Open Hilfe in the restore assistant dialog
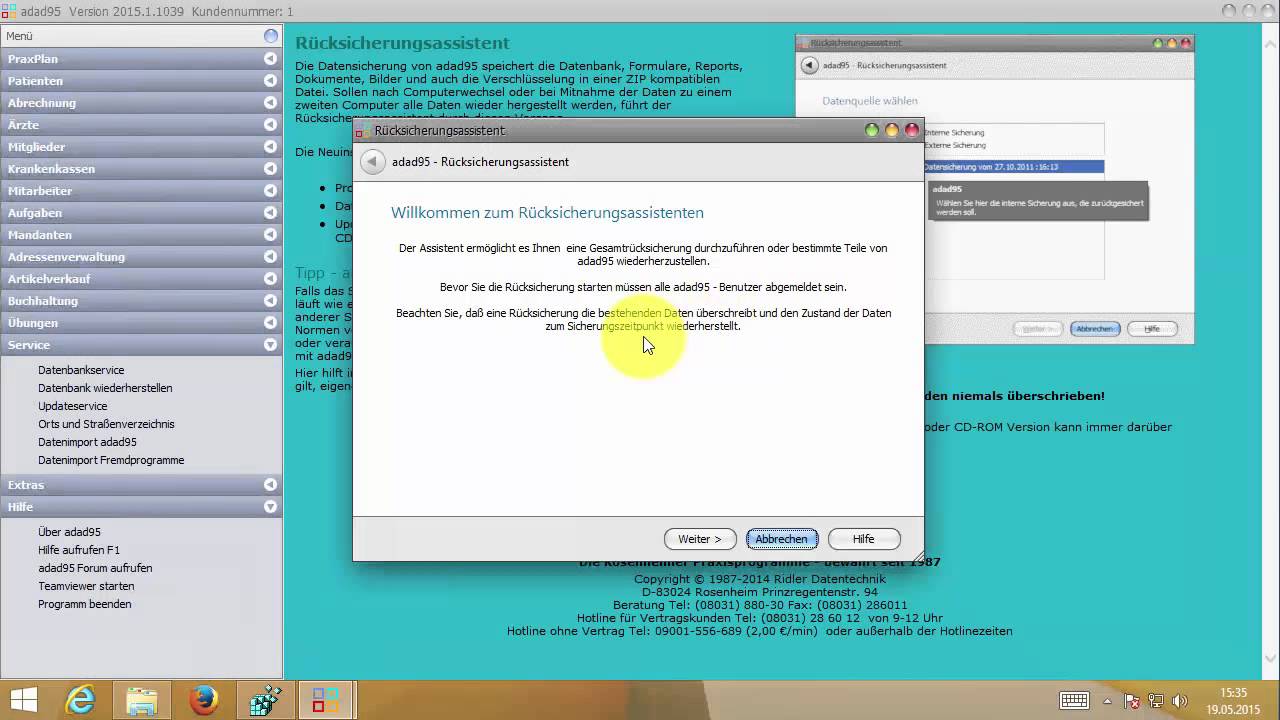 coord(864,539)
